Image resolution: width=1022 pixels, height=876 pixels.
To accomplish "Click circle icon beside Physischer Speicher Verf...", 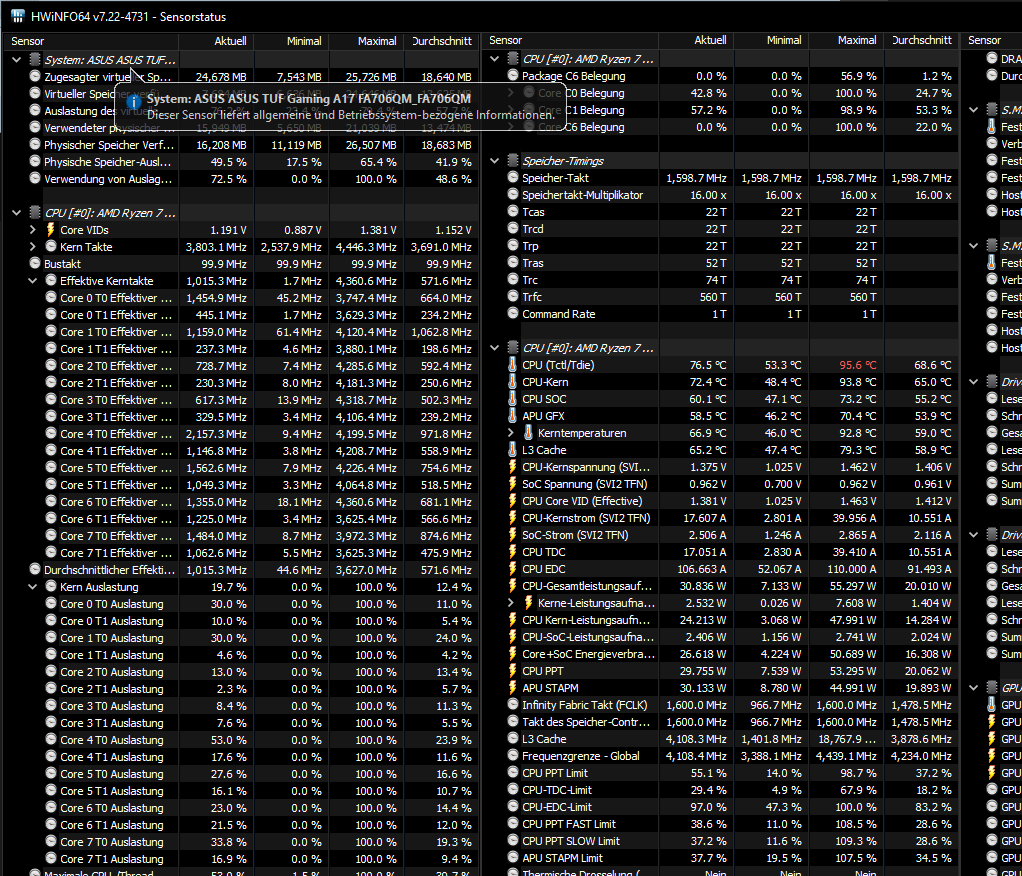I will (35, 145).
